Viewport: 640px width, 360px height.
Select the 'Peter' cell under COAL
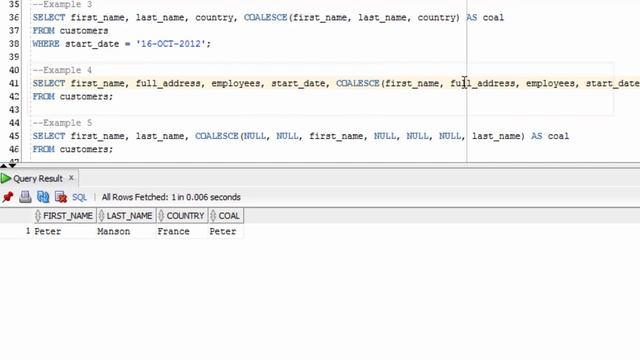[x=226, y=231]
